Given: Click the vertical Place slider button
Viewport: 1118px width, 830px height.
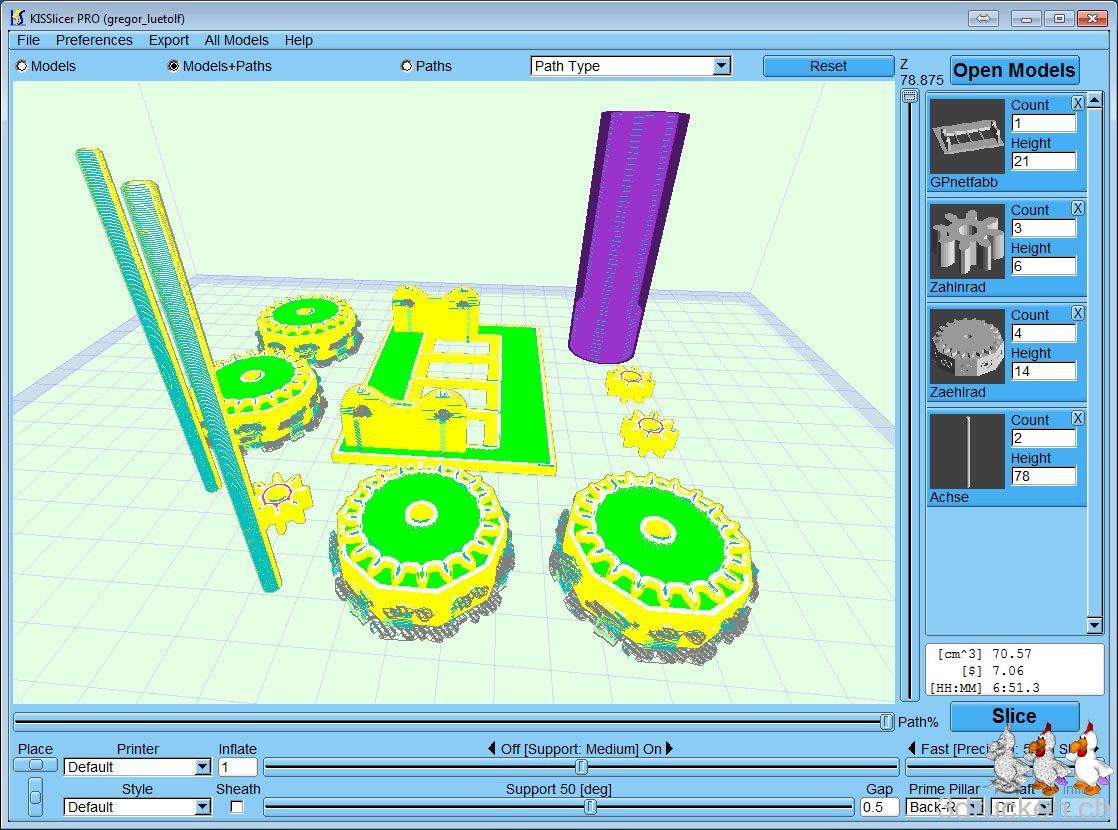Looking at the screenshot, I should [35, 797].
